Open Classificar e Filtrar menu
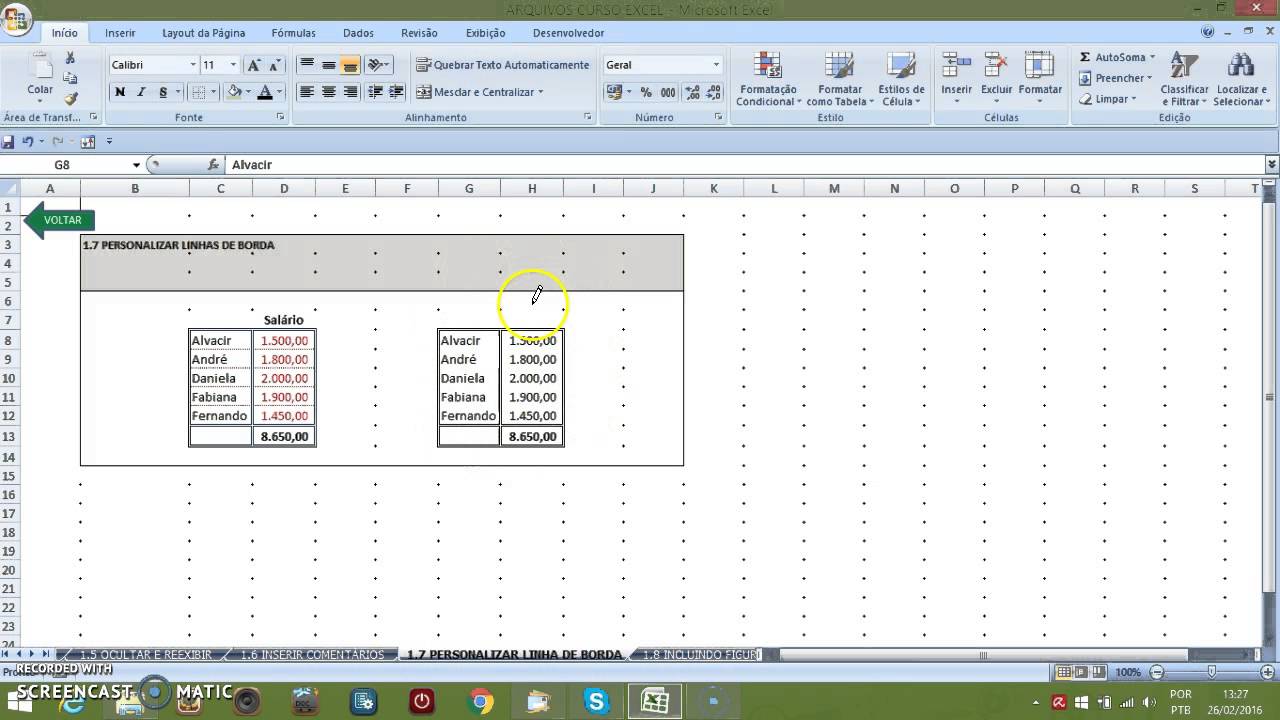This screenshot has width=1280, height=720. pos(1184,79)
